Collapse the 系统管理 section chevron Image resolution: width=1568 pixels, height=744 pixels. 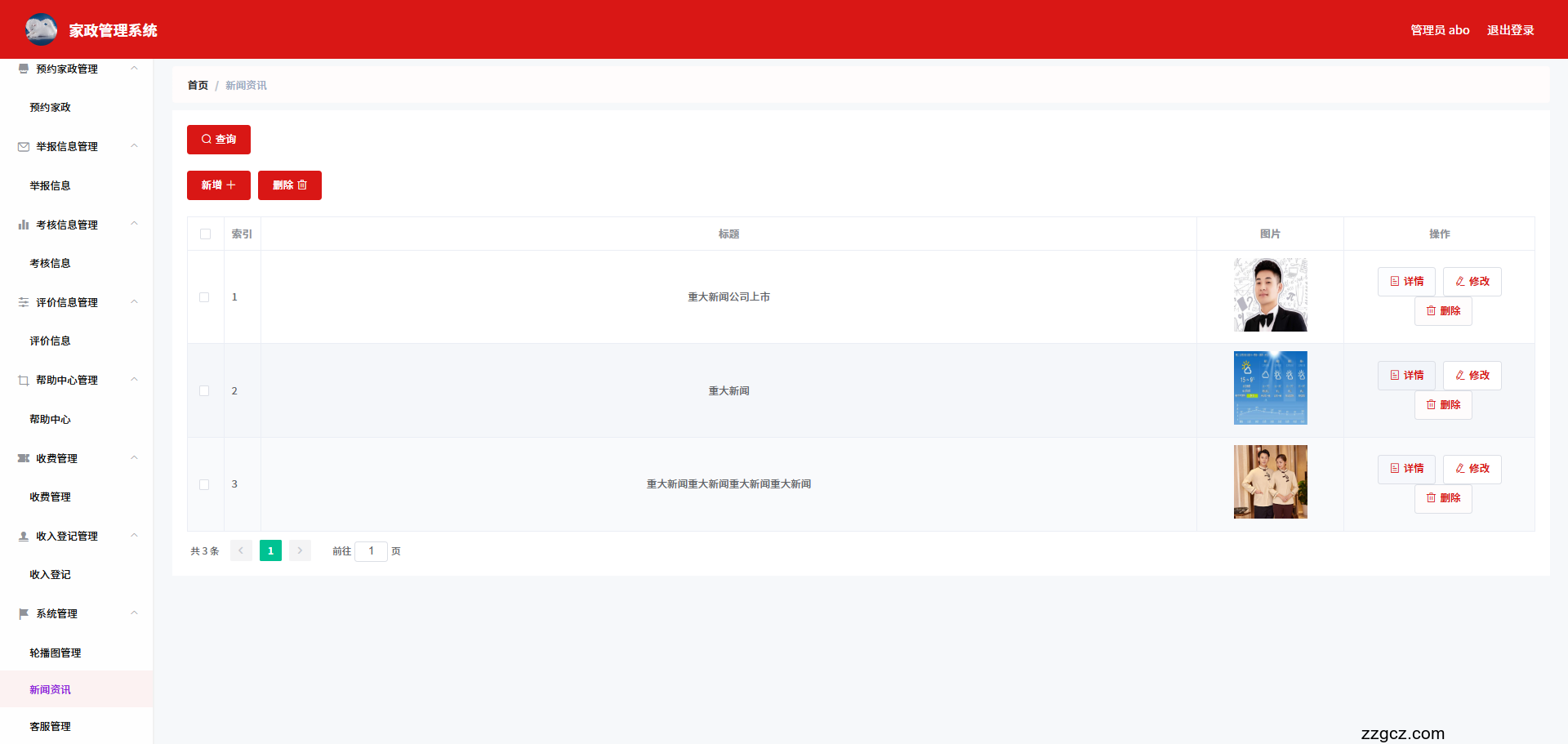[135, 613]
